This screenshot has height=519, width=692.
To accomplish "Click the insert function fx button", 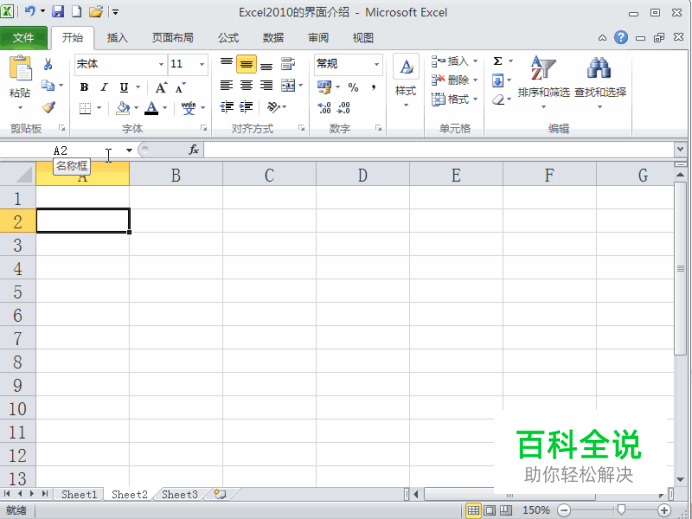I will click(x=194, y=150).
